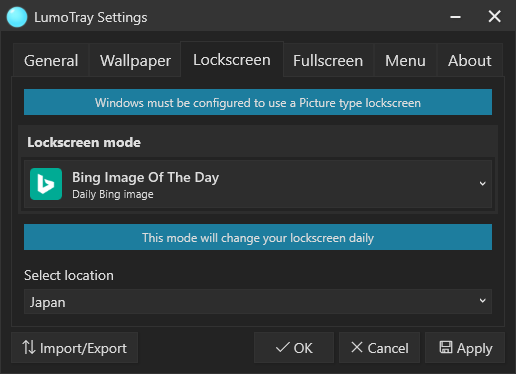Click the 'change your lockscreen daily' banner
This screenshot has height=374, width=516.
pyautogui.click(x=258, y=237)
